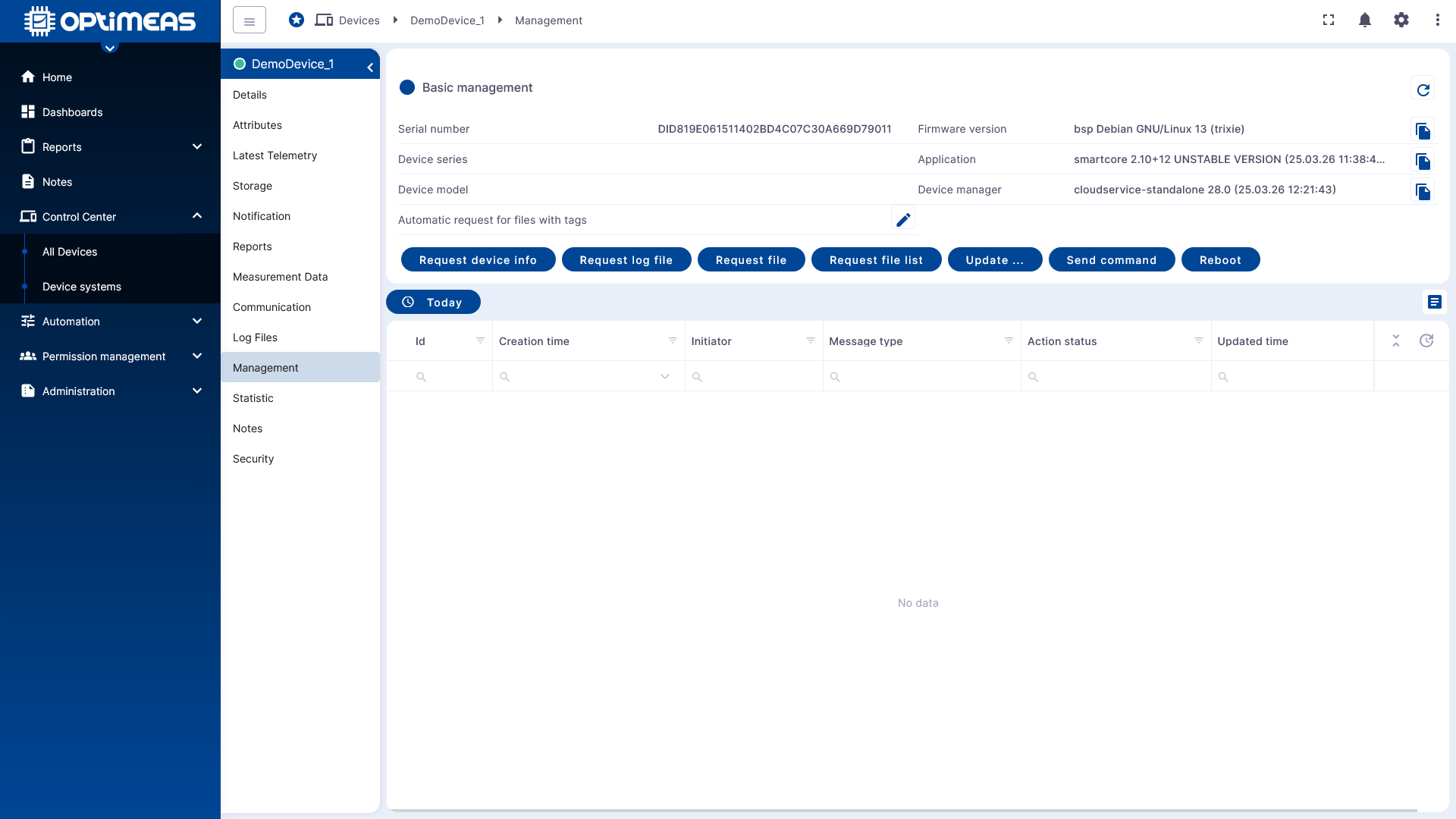The width and height of the screenshot is (1456, 819).
Task: Filter the Creation time column
Action: (673, 340)
